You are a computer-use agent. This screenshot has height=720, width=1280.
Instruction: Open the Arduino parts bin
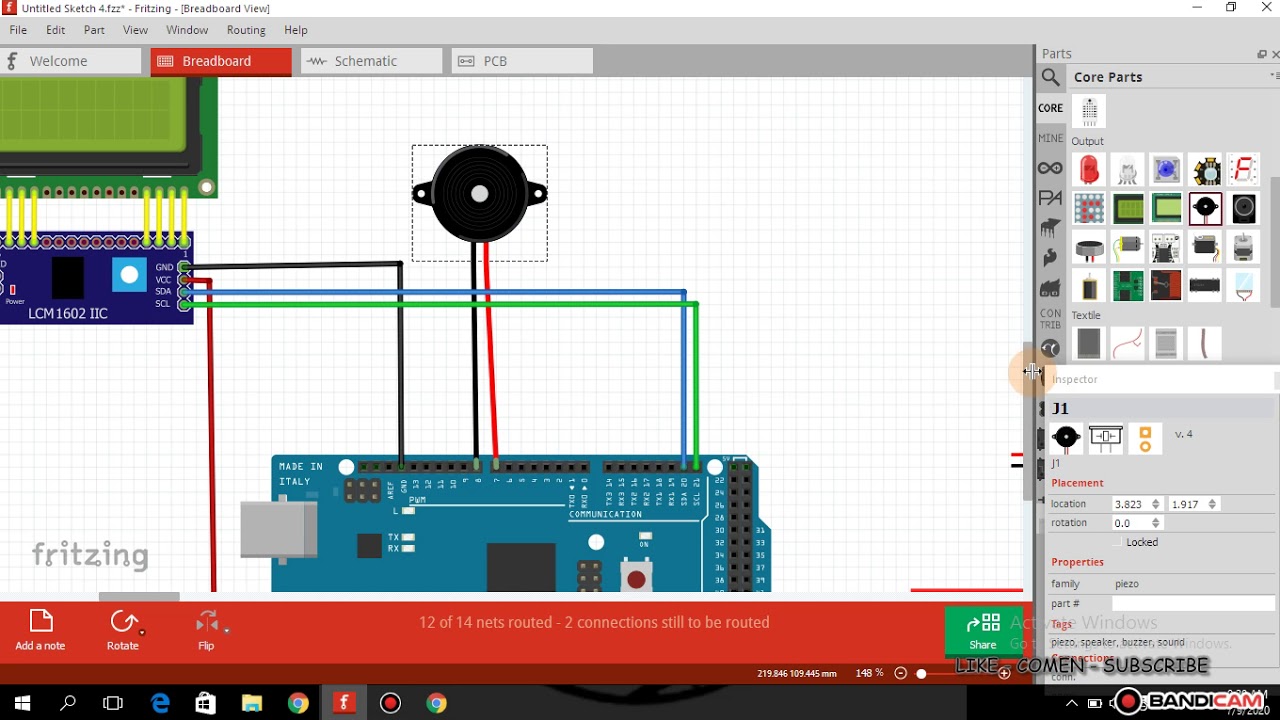coord(1050,168)
